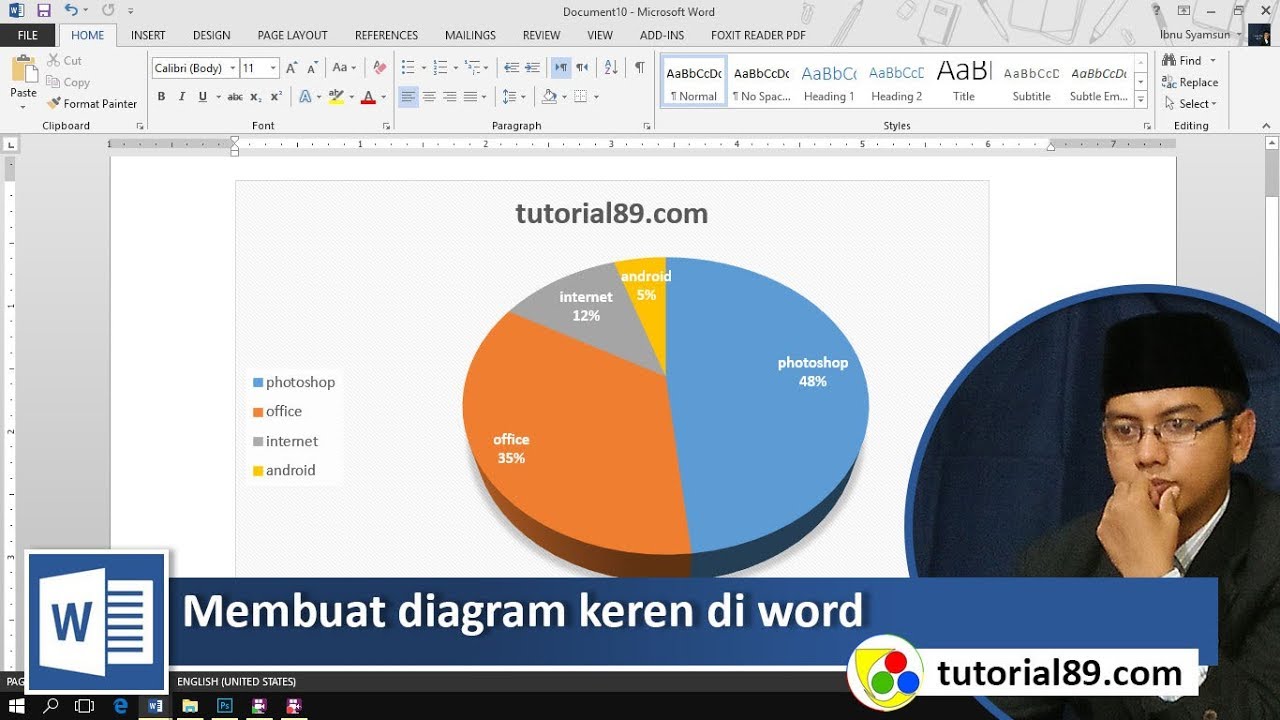Expand the Styles gallery
Screen dimensions: 1280x720
coord(1141,98)
